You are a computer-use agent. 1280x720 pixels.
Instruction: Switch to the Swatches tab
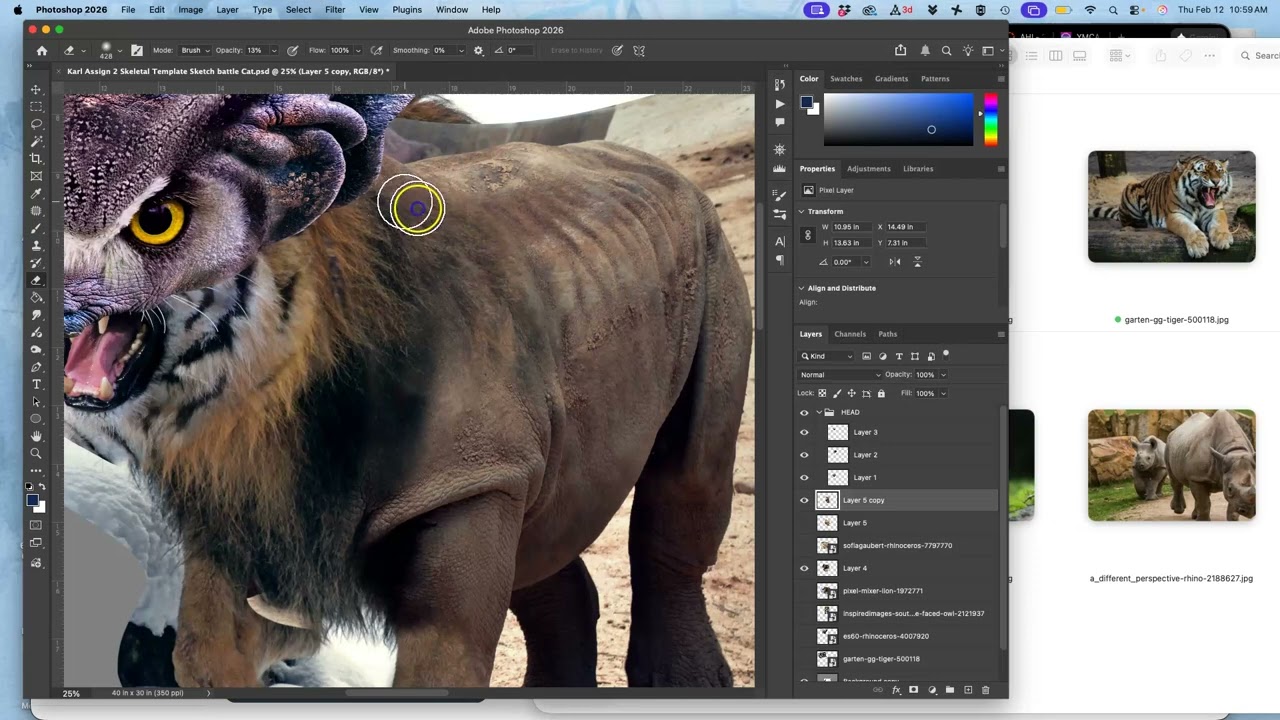846,78
